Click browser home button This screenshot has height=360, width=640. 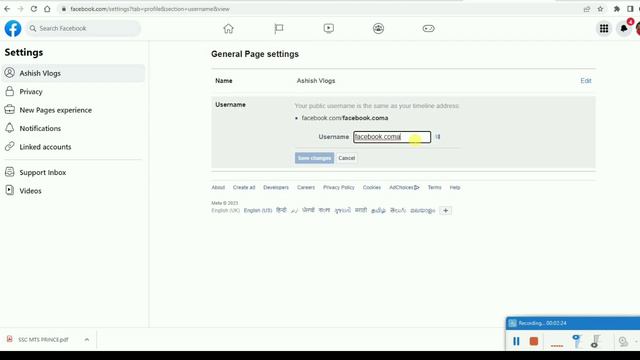(47, 9)
